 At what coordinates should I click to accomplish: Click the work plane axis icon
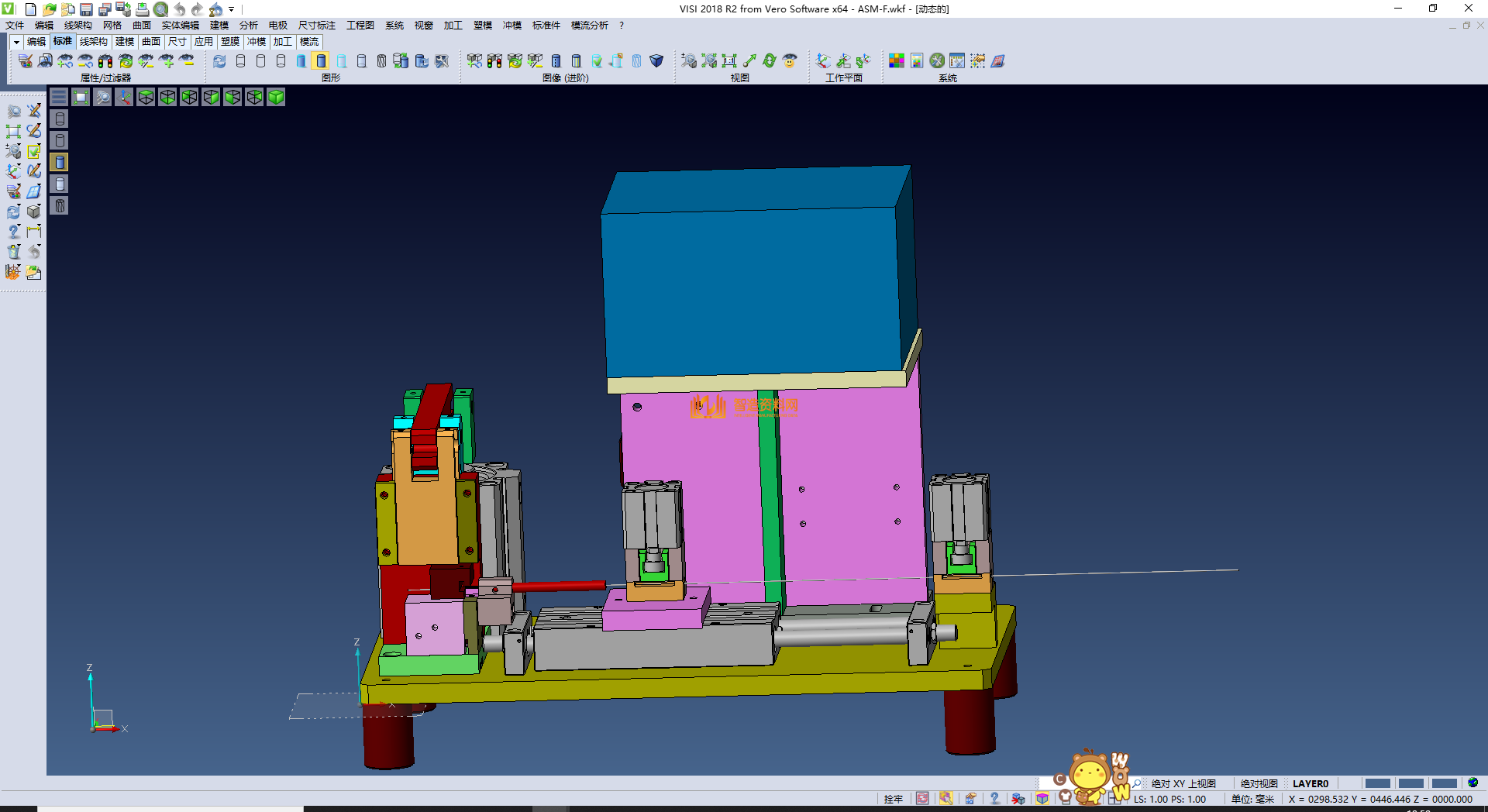[x=823, y=61]
